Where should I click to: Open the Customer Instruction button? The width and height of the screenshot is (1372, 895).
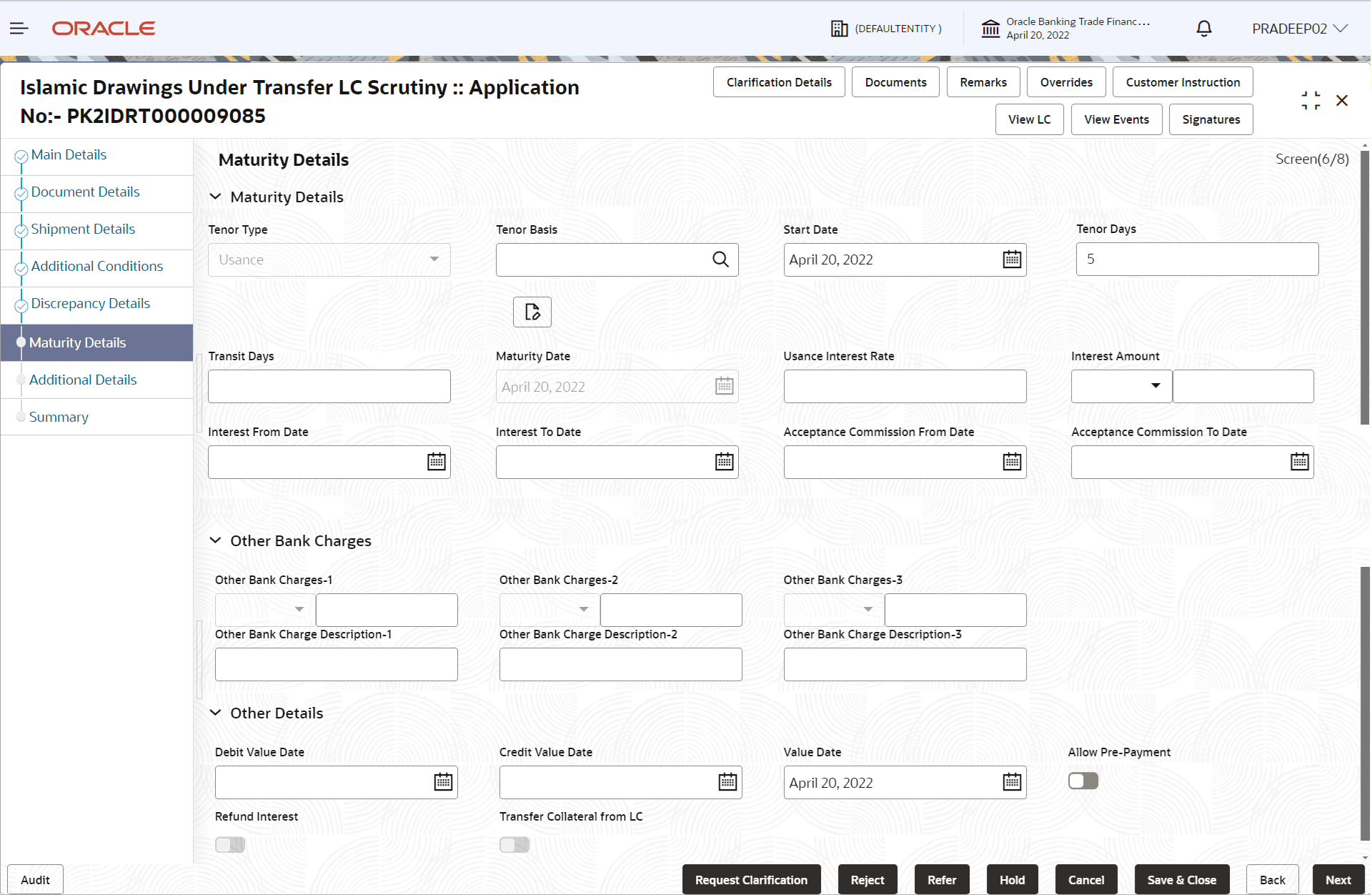click(1183, 82)
